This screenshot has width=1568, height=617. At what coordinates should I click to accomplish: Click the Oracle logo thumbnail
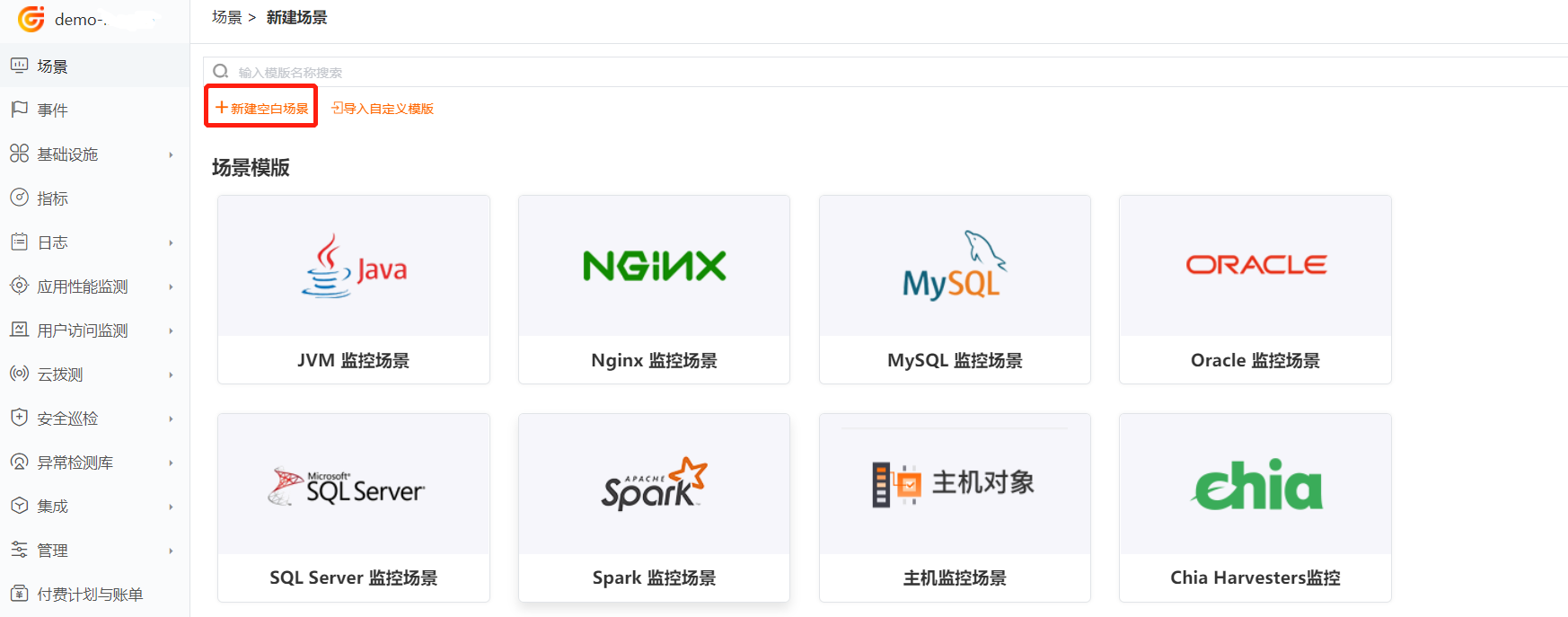pos(1255,265)
